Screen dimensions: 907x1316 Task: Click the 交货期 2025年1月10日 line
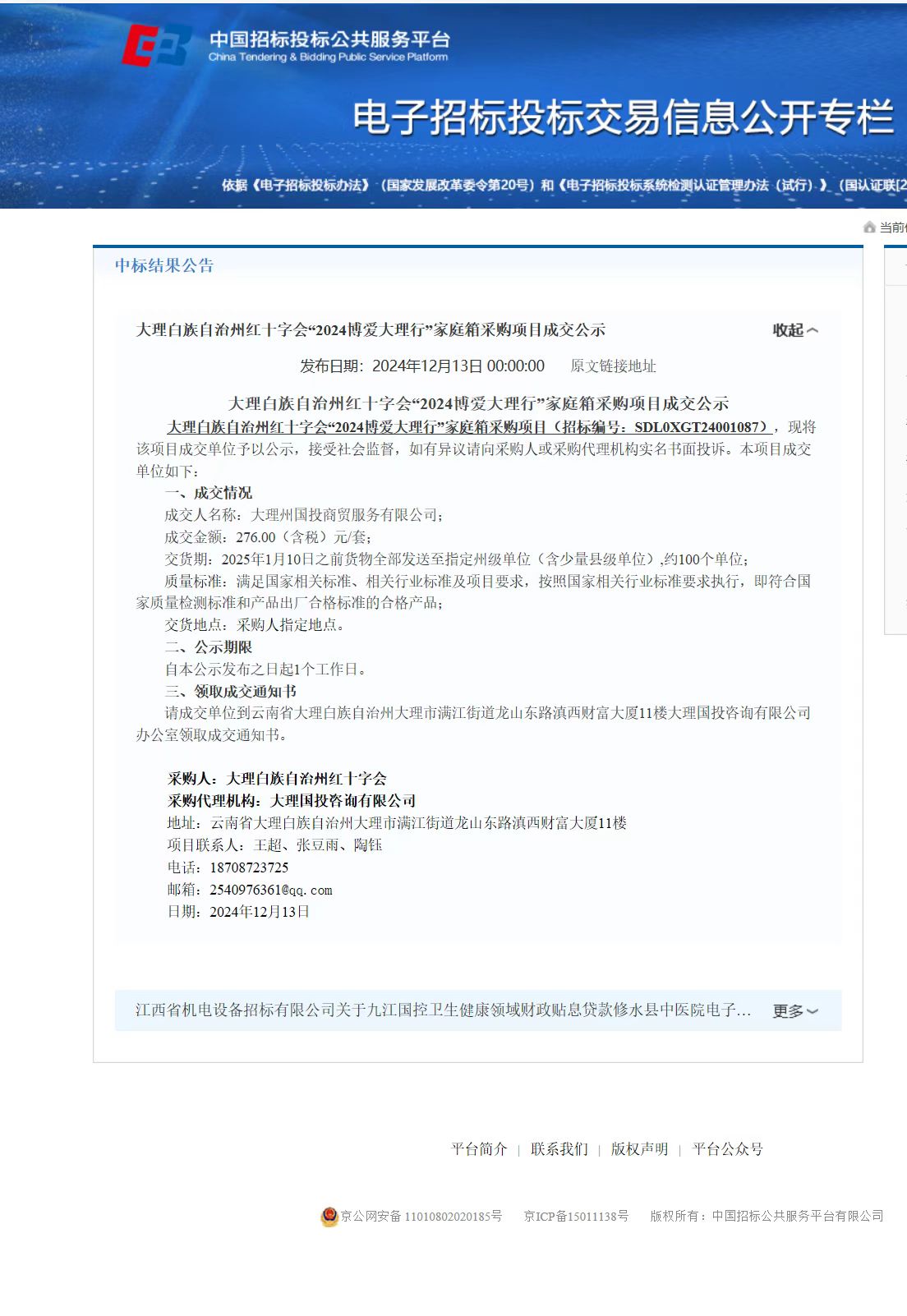coord(457,559)
